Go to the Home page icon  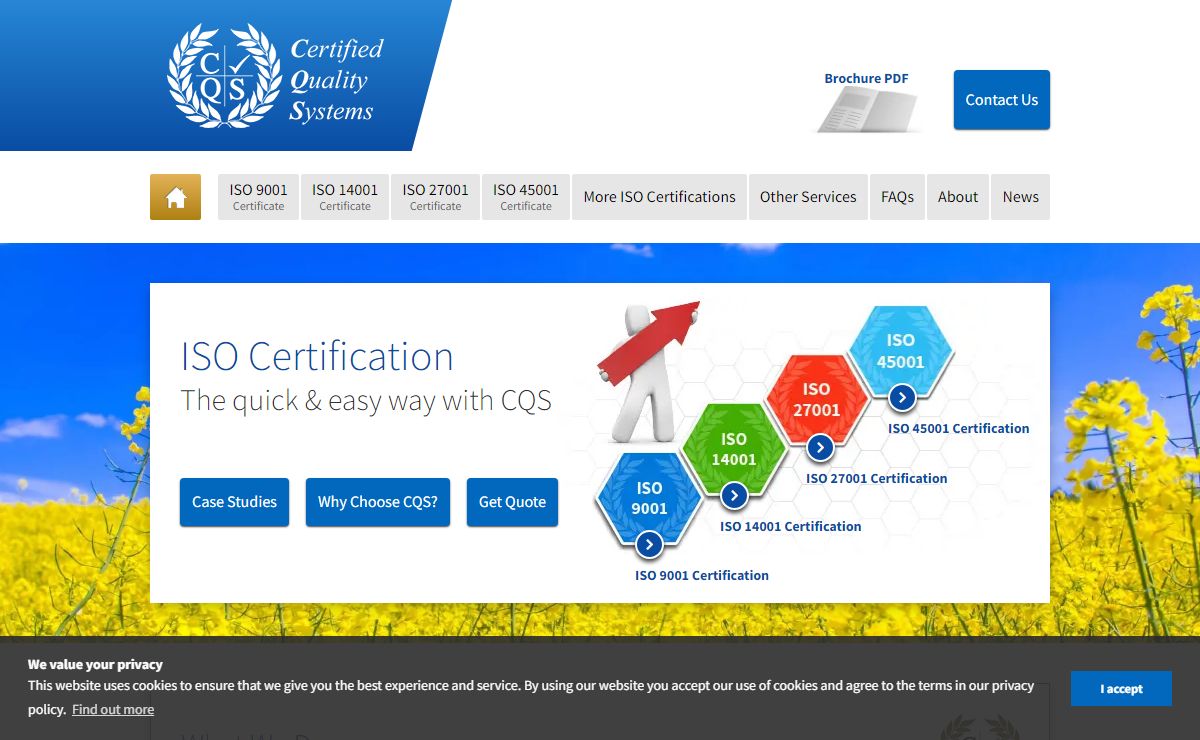[175, 197]
